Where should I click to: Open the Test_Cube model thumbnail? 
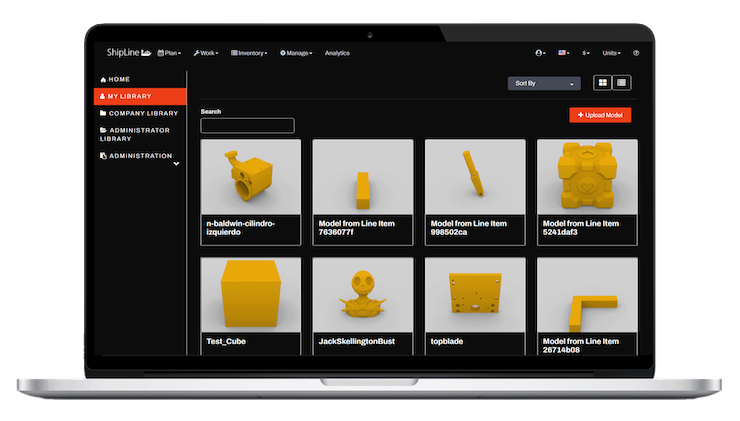click(251, 295)
